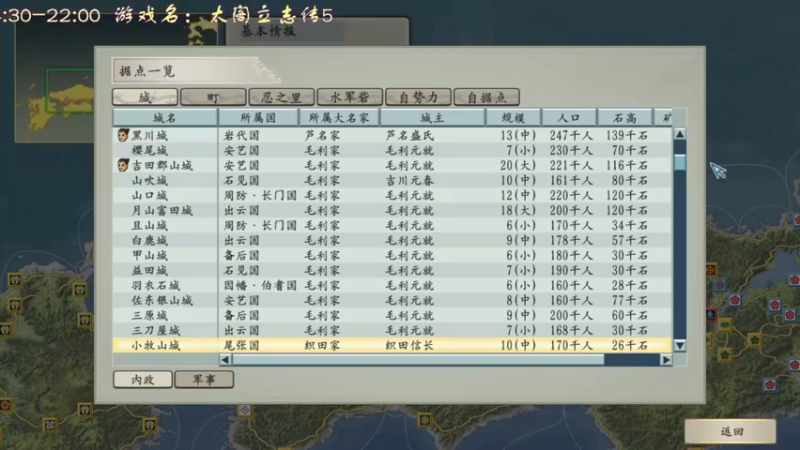
Task: Click 织田信长 in the 城主 column
Action: click(410, 345)
